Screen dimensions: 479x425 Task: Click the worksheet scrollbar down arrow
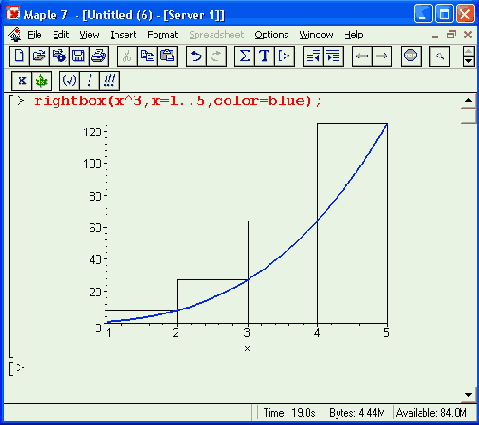468,395
